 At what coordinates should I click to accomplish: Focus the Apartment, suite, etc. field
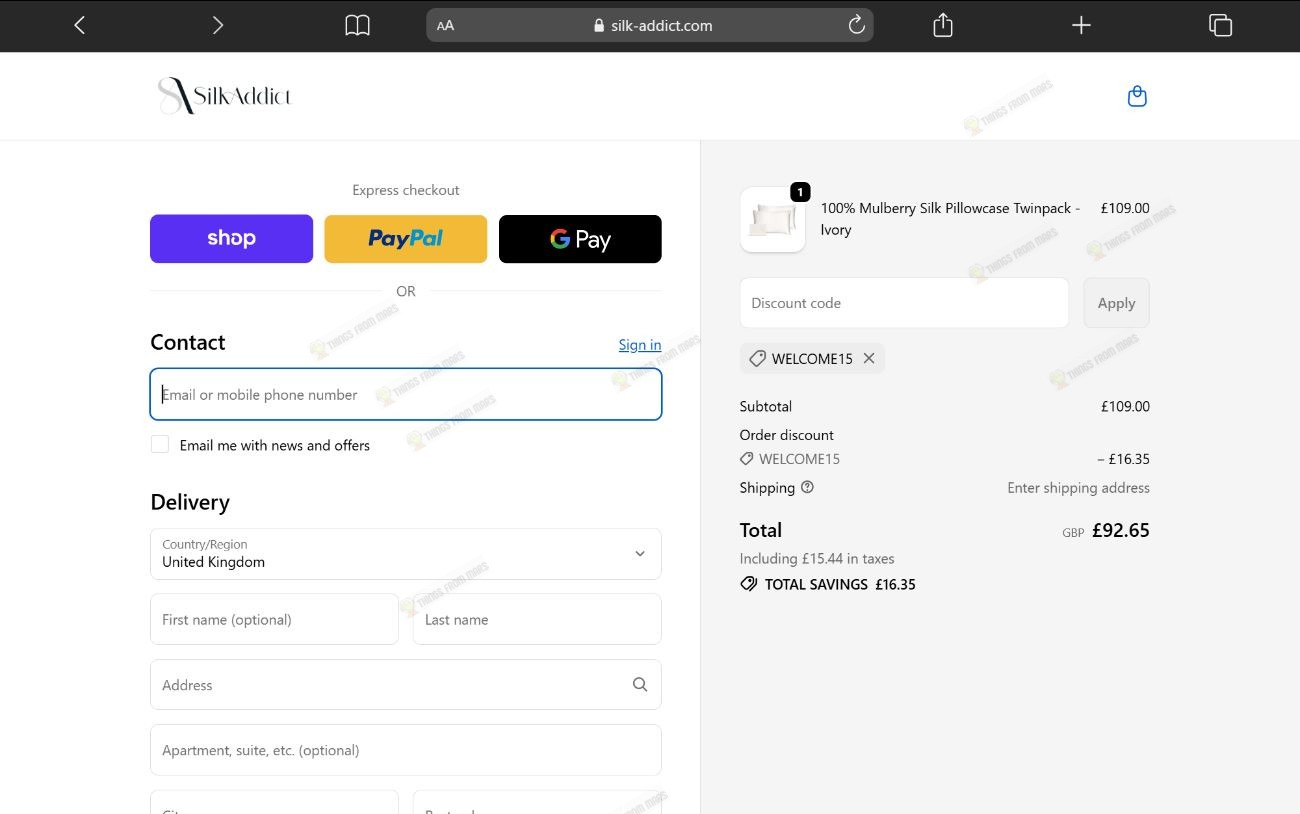pyautogui.click(x=406, y=750)
